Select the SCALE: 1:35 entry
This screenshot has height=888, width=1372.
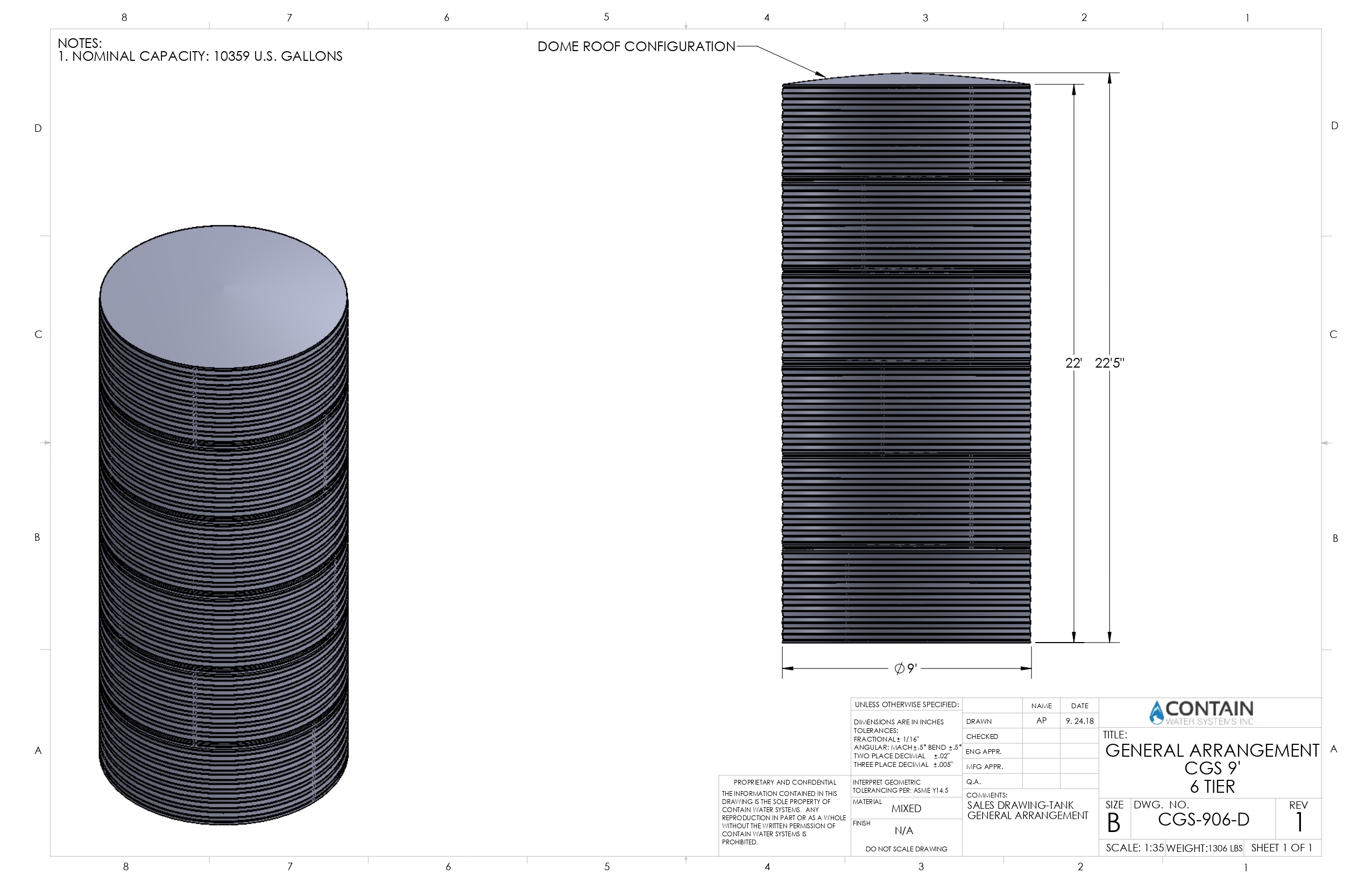click(1135, 848)
